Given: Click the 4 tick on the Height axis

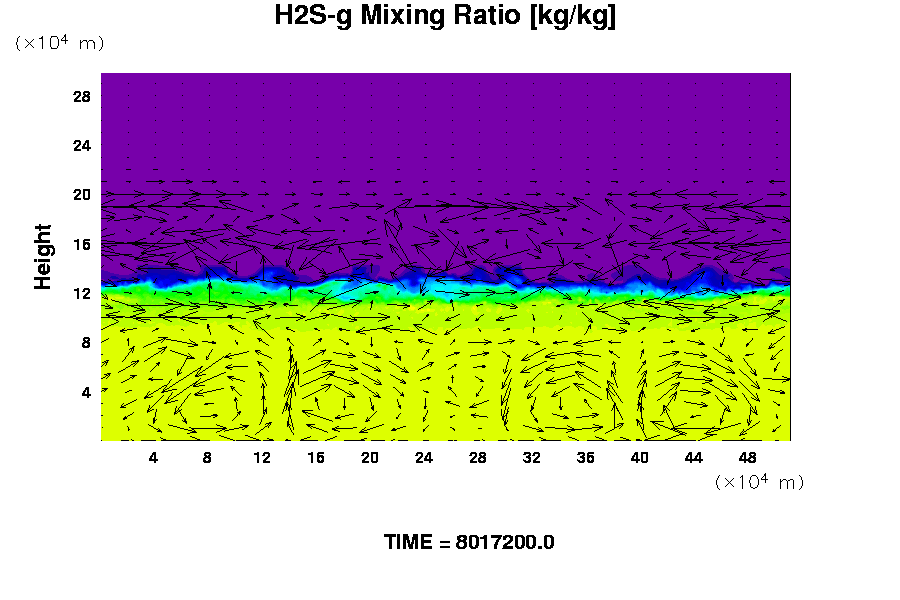Looking at the screenshot, I should click(86, 392).
